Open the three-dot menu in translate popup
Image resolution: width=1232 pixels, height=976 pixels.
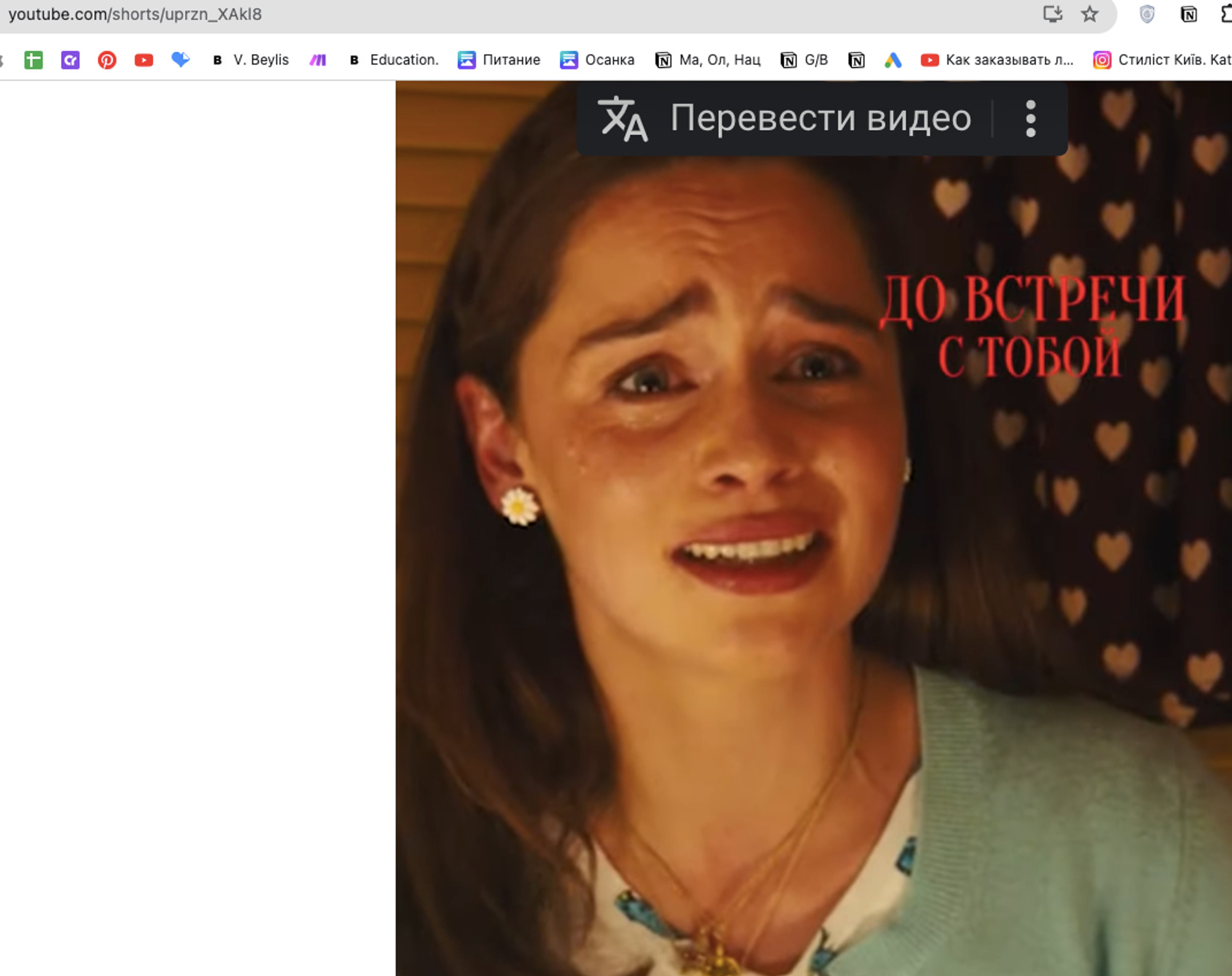[x=1031, y=118]
